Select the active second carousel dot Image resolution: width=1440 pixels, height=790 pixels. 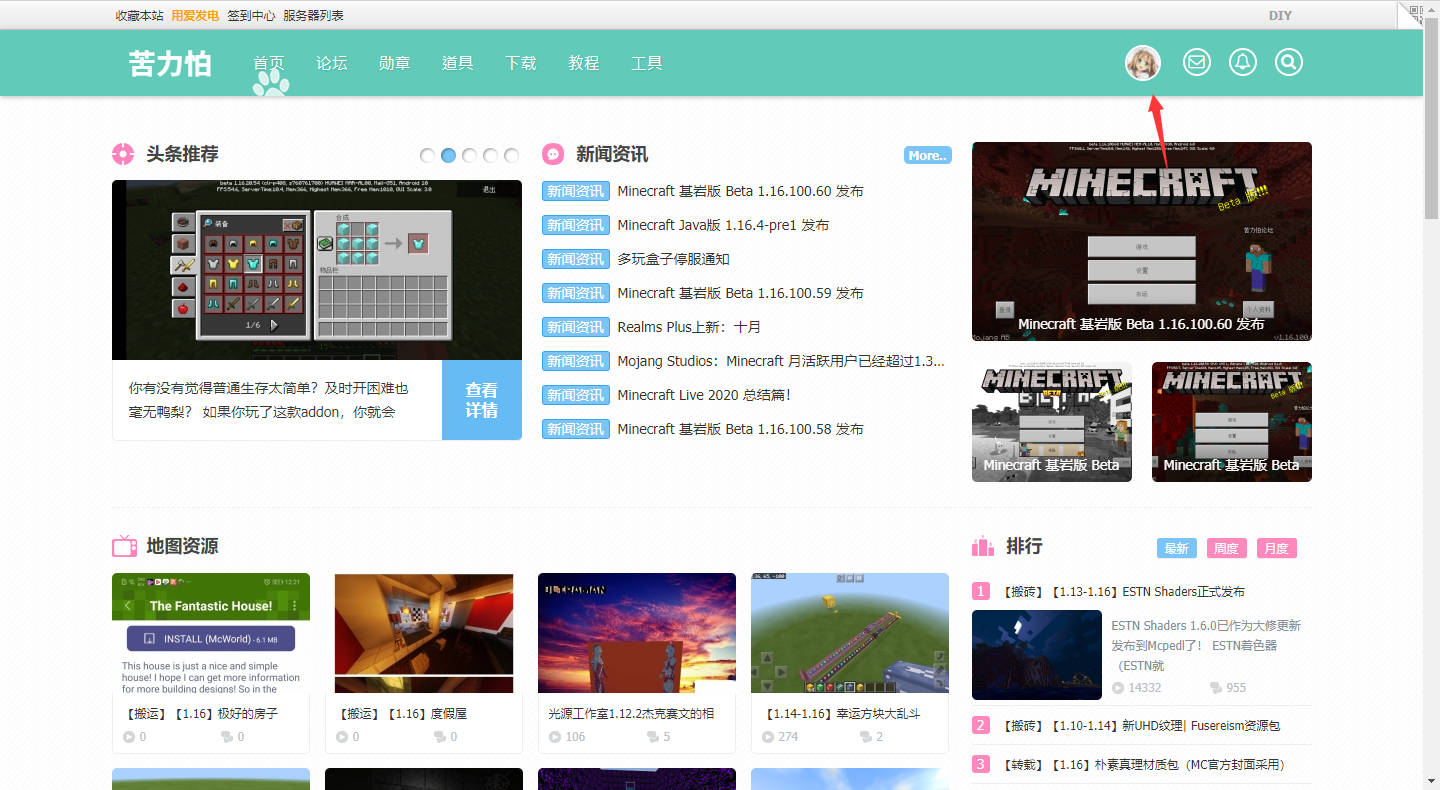pyautogui.click(x=449, y=155)
